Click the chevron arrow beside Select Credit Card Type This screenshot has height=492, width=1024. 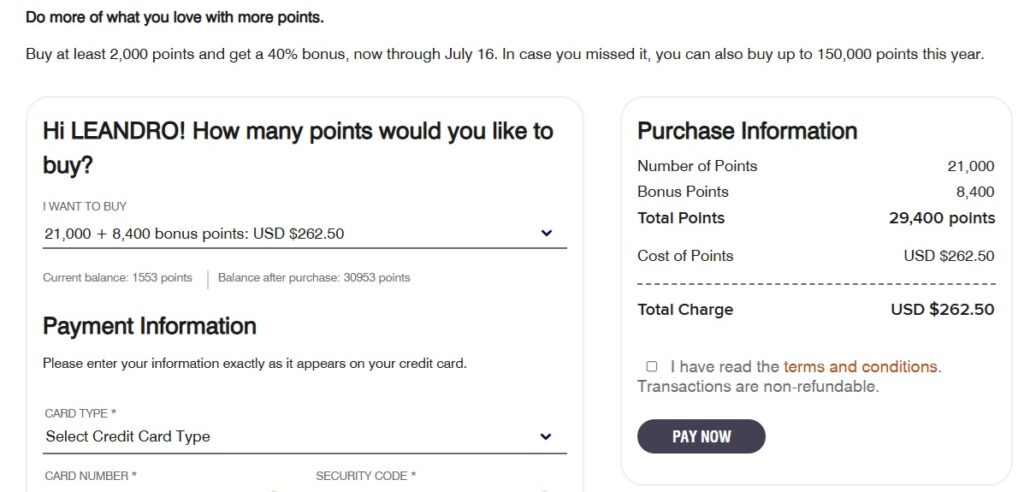(x=546, y=436)
